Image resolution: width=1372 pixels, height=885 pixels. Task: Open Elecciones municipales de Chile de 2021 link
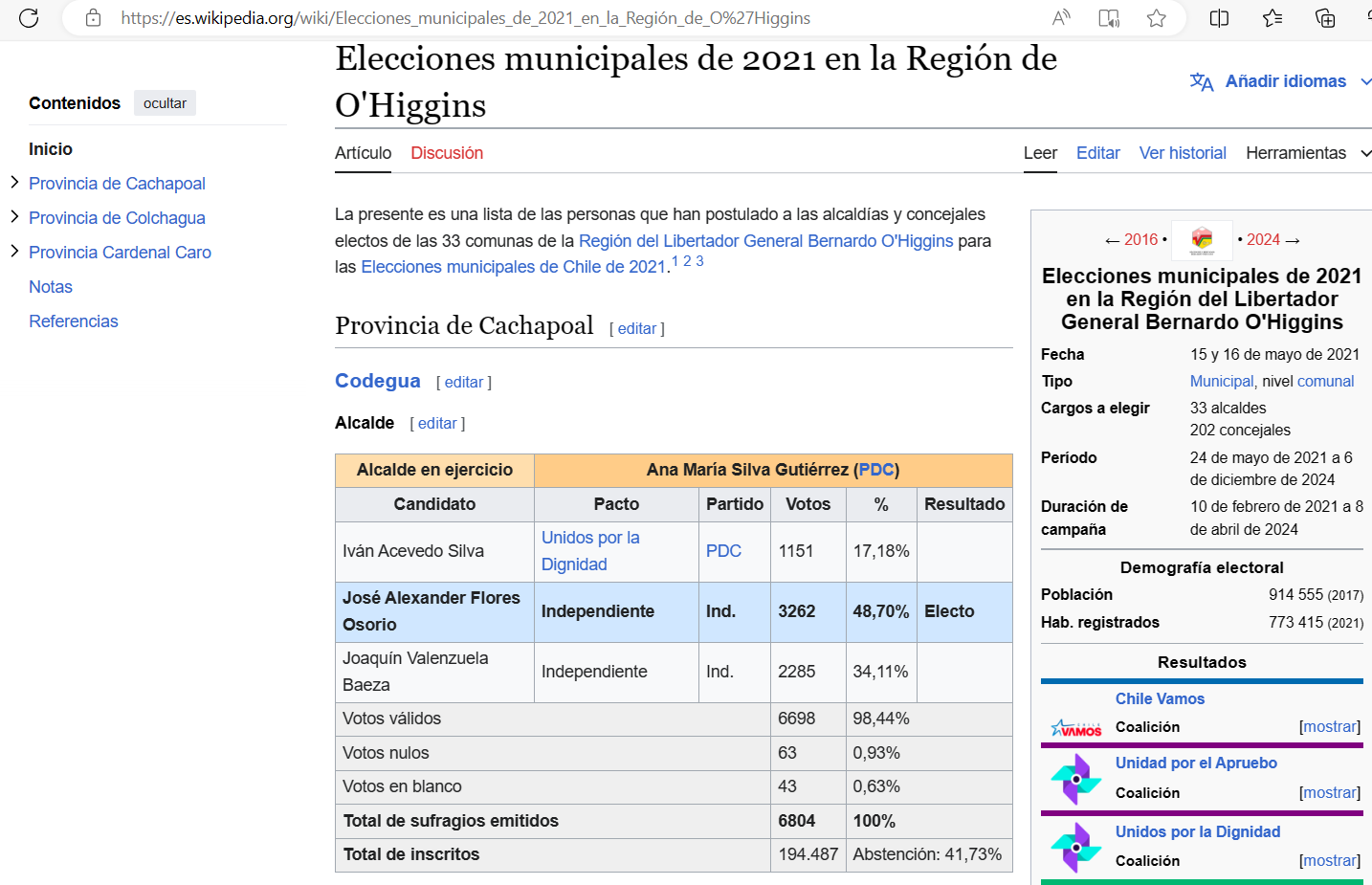point(513,267)
